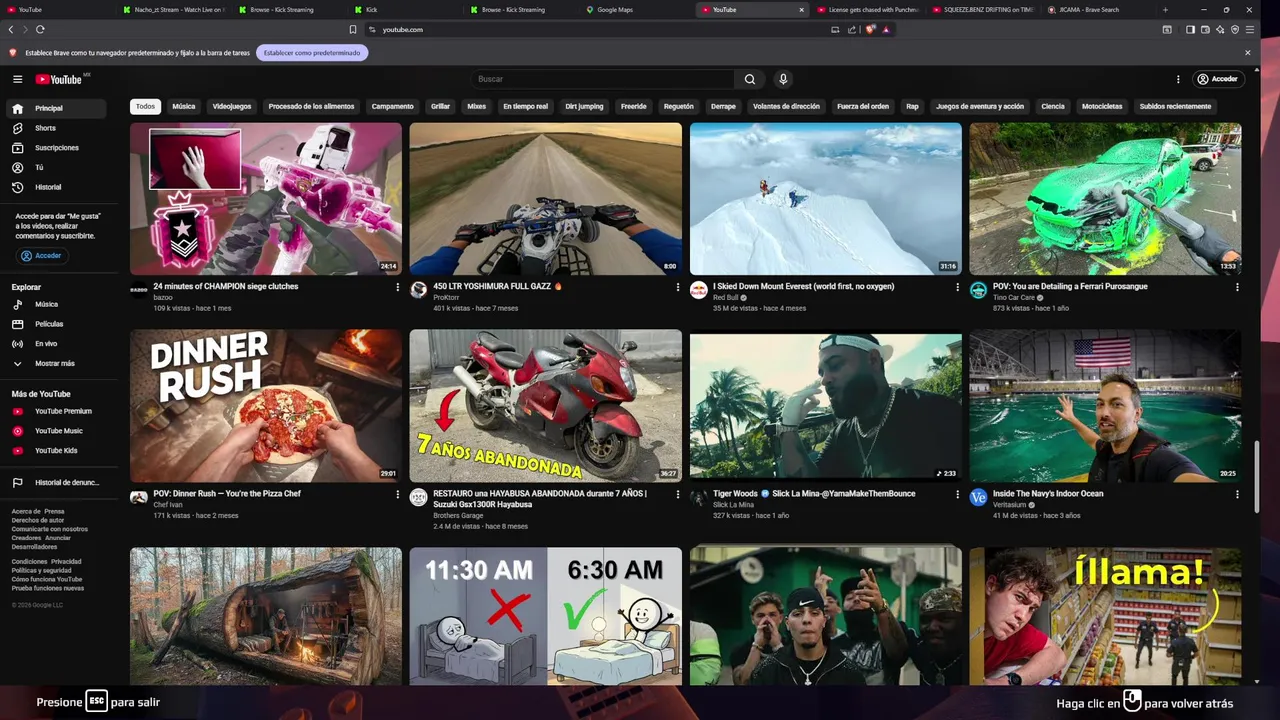Screen dimensions: 1280x720
Task: Open YouTube settings three-dot menu in header
Action: click(1178, 79)
